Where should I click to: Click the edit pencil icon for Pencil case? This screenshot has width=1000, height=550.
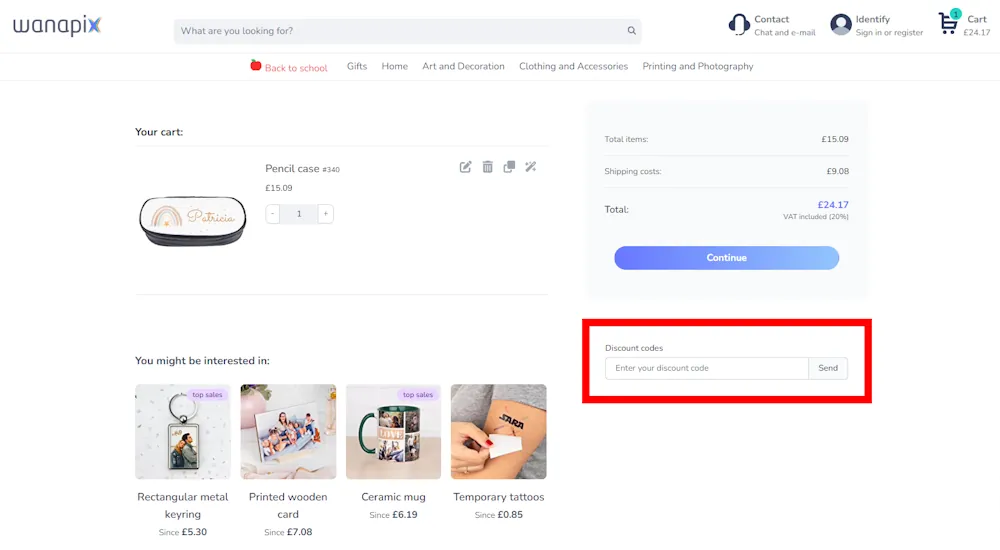(x=465, y=167)
